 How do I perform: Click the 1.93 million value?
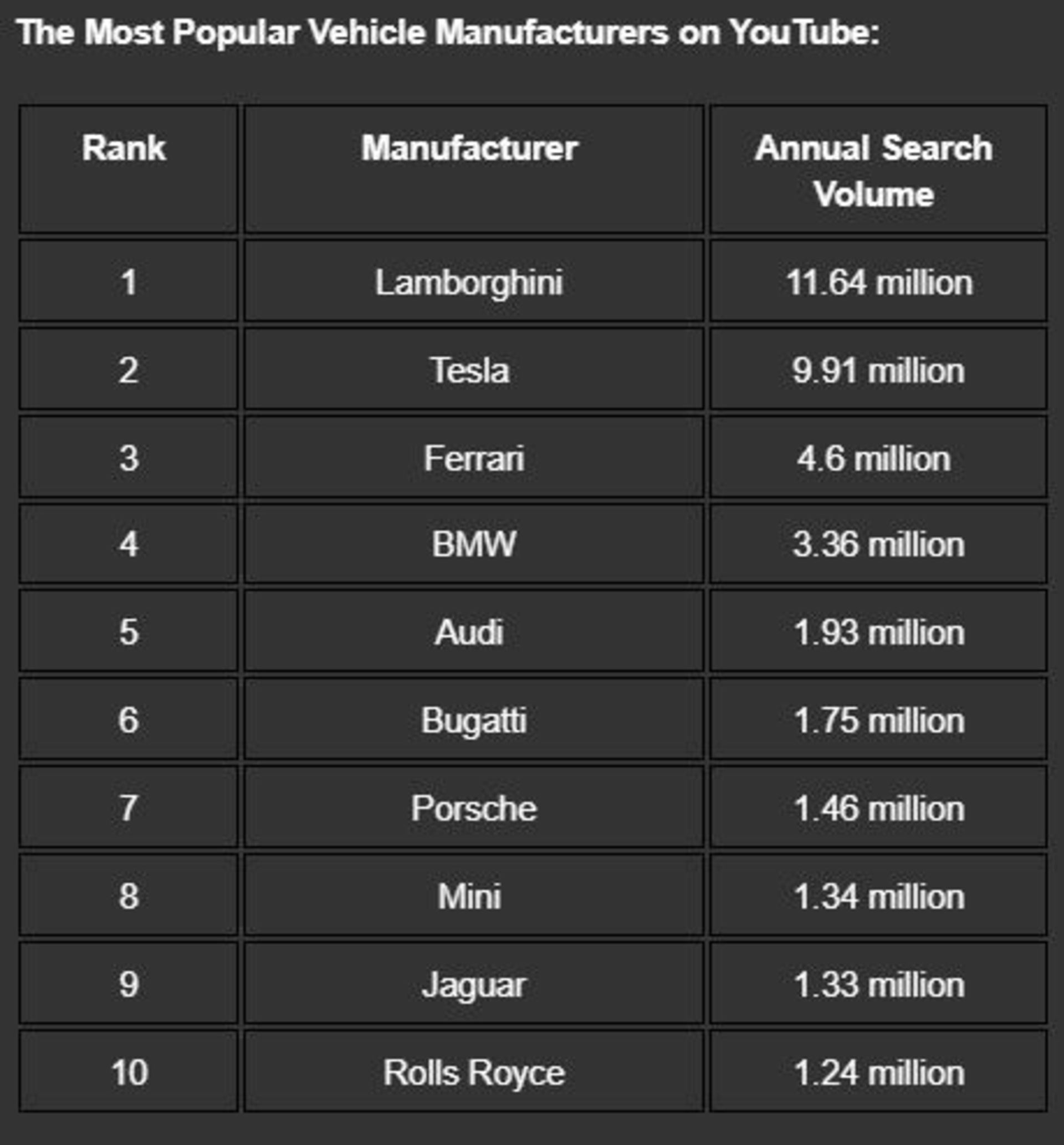(x=878, y=633)
